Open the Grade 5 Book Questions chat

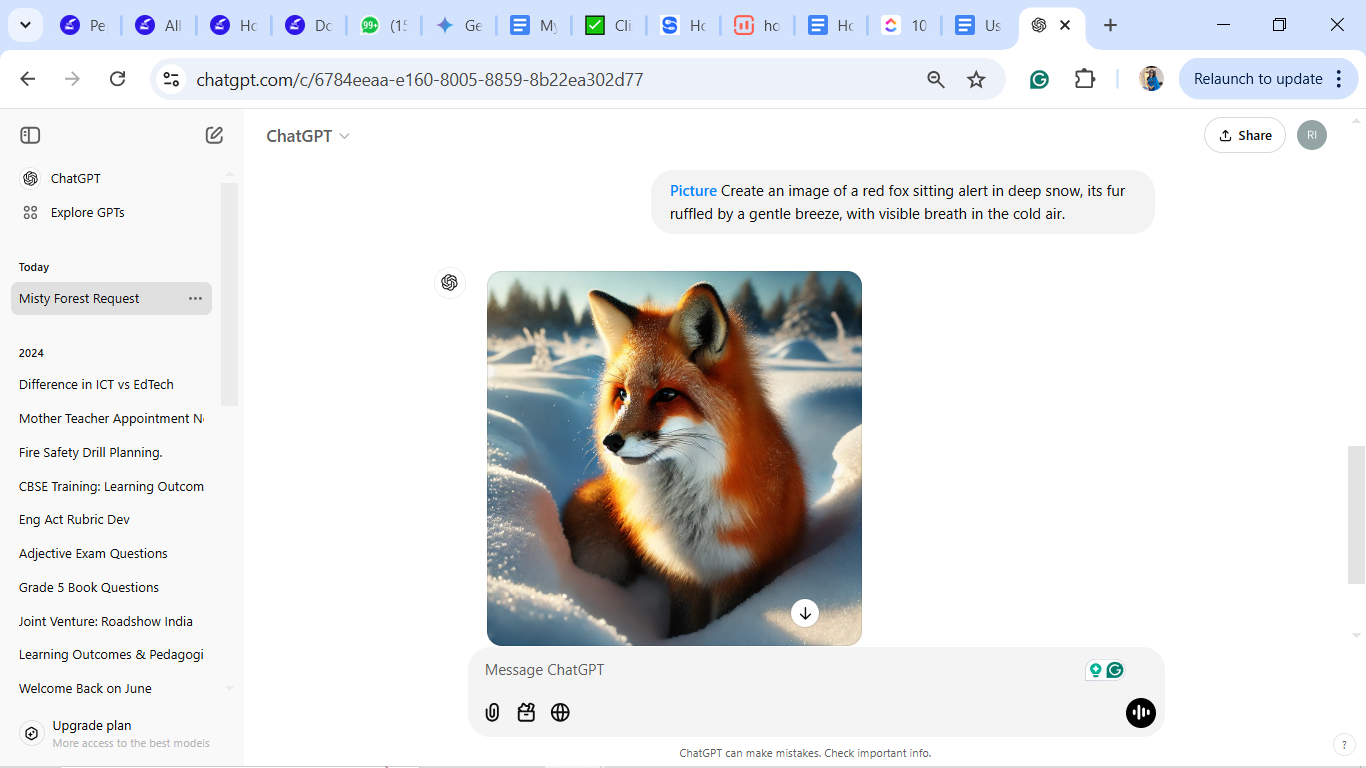click(111, 587)
